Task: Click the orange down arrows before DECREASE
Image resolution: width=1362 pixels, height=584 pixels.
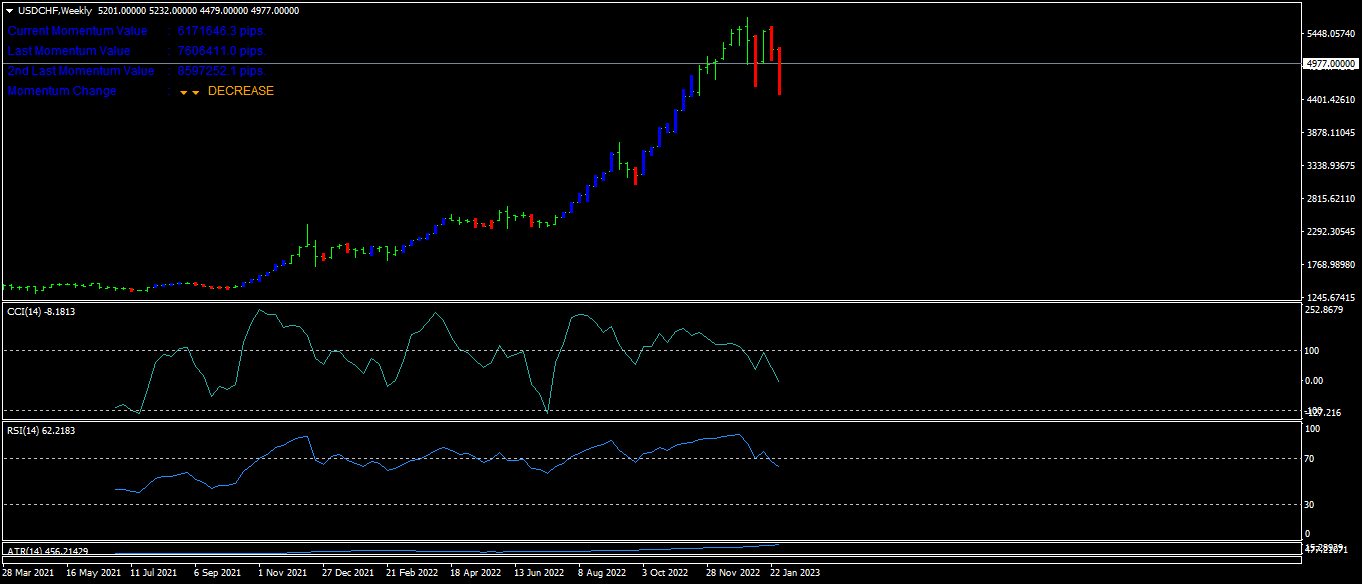Action: pyautogui.click(x=189, y=92)
